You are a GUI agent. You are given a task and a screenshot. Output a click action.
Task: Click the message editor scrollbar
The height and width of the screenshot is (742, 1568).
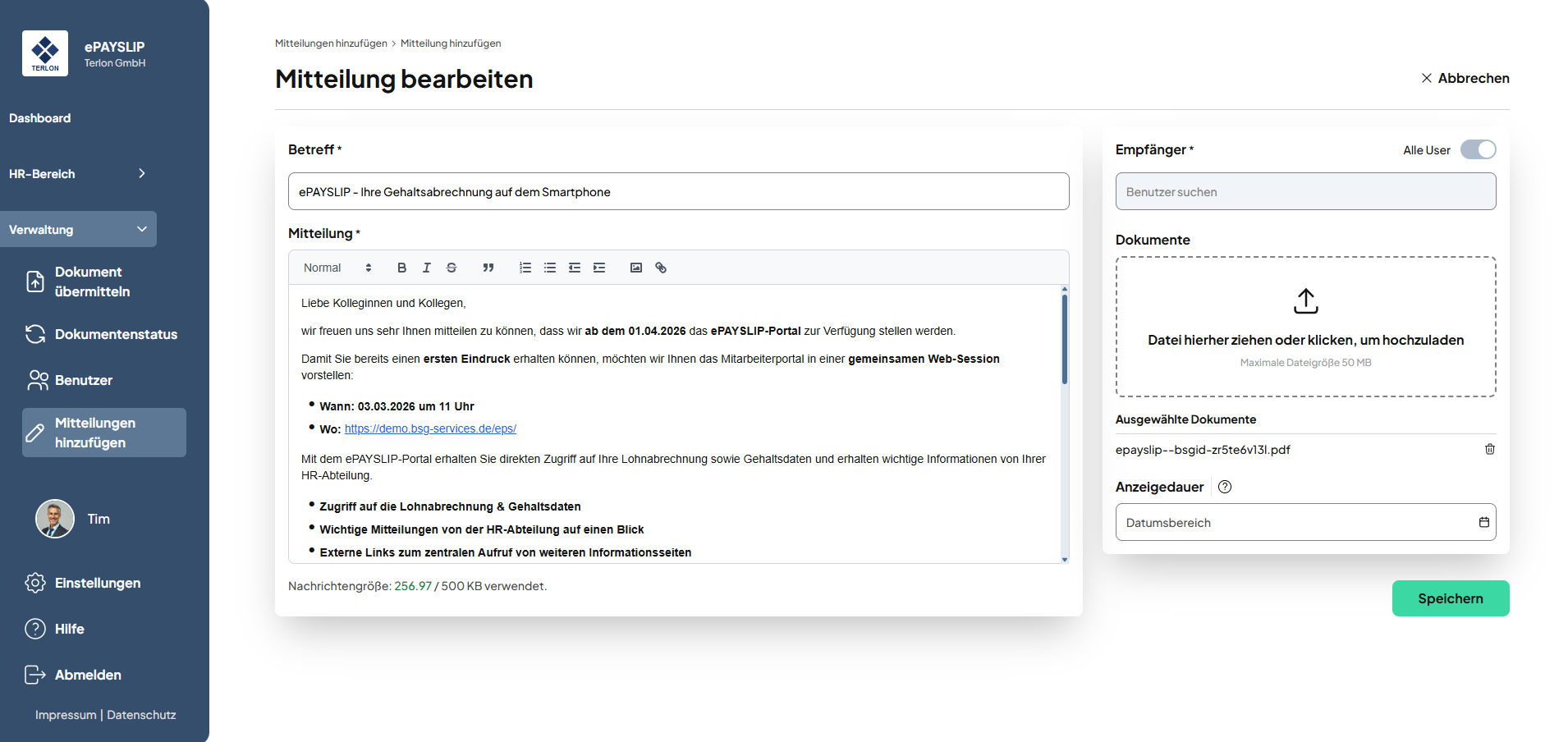1065,341
